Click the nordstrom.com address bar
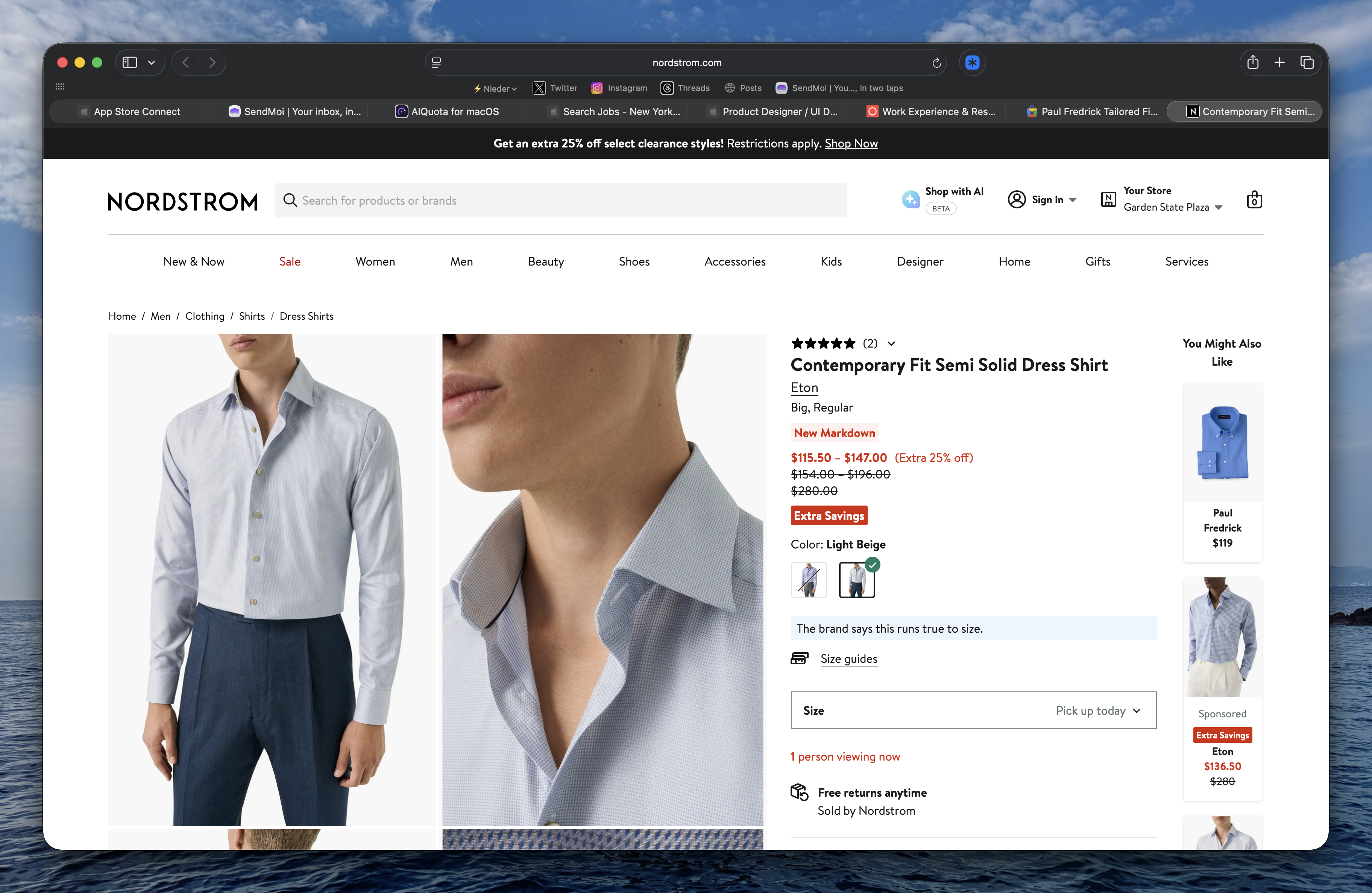 pyautogui.click(x=687, y=63)
